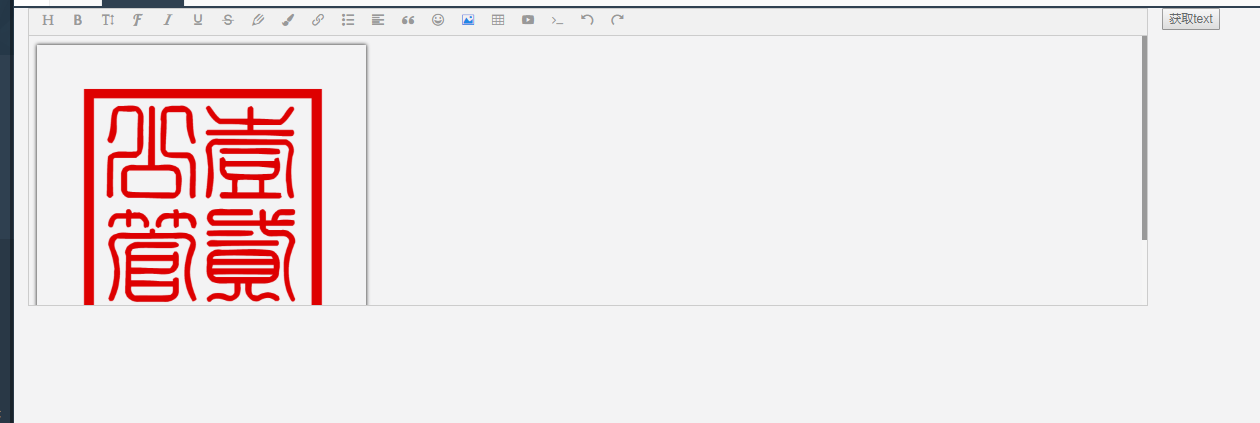Insert a code block

click(x=558, y=20)
